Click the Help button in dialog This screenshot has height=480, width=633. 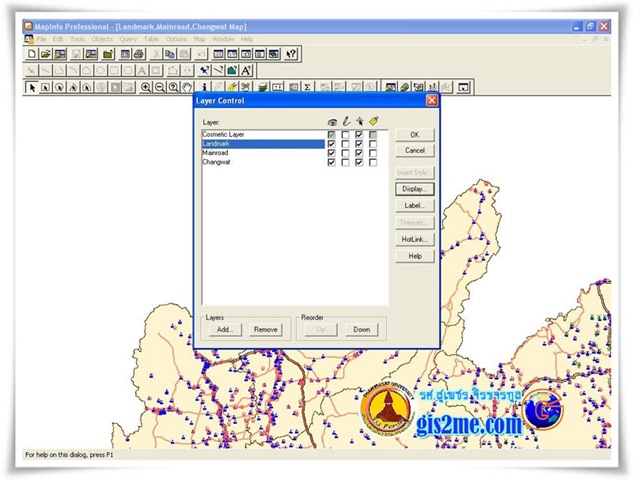tap(415, 256)
